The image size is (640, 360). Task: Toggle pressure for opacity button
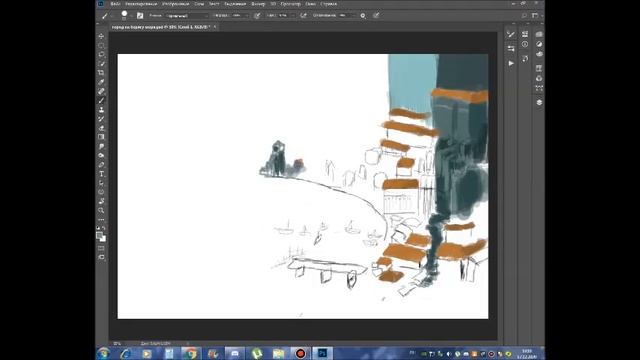[257, 16]
